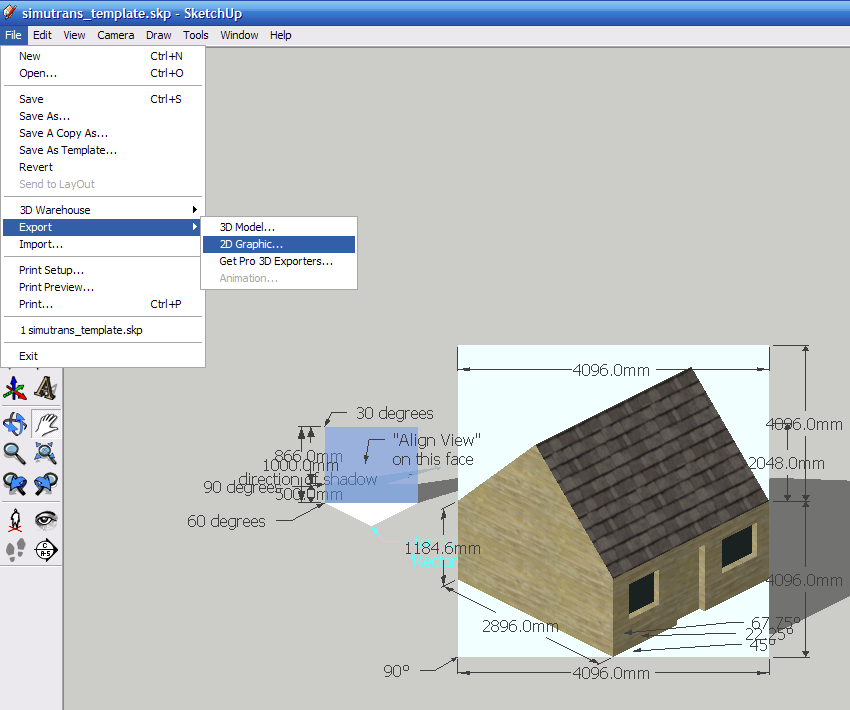Select the Pan hand tool

click(x=45, y=422)
